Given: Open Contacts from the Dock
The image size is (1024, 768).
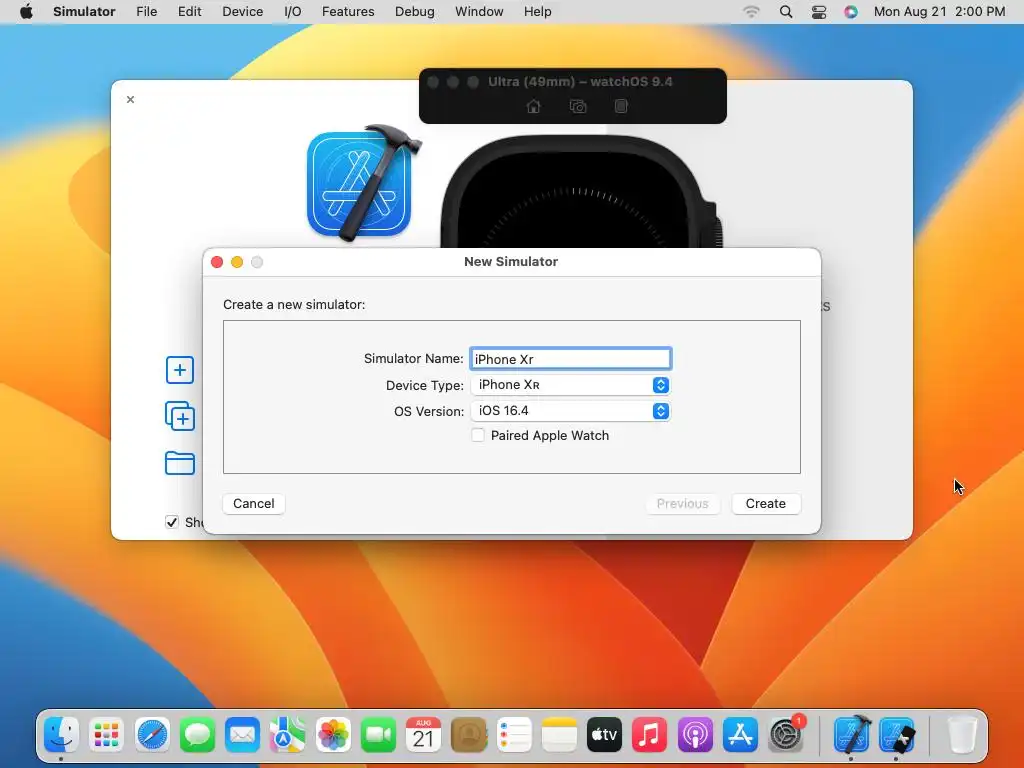Looking at the screenshot, I should pyautogui.click(x=469, y=735).
